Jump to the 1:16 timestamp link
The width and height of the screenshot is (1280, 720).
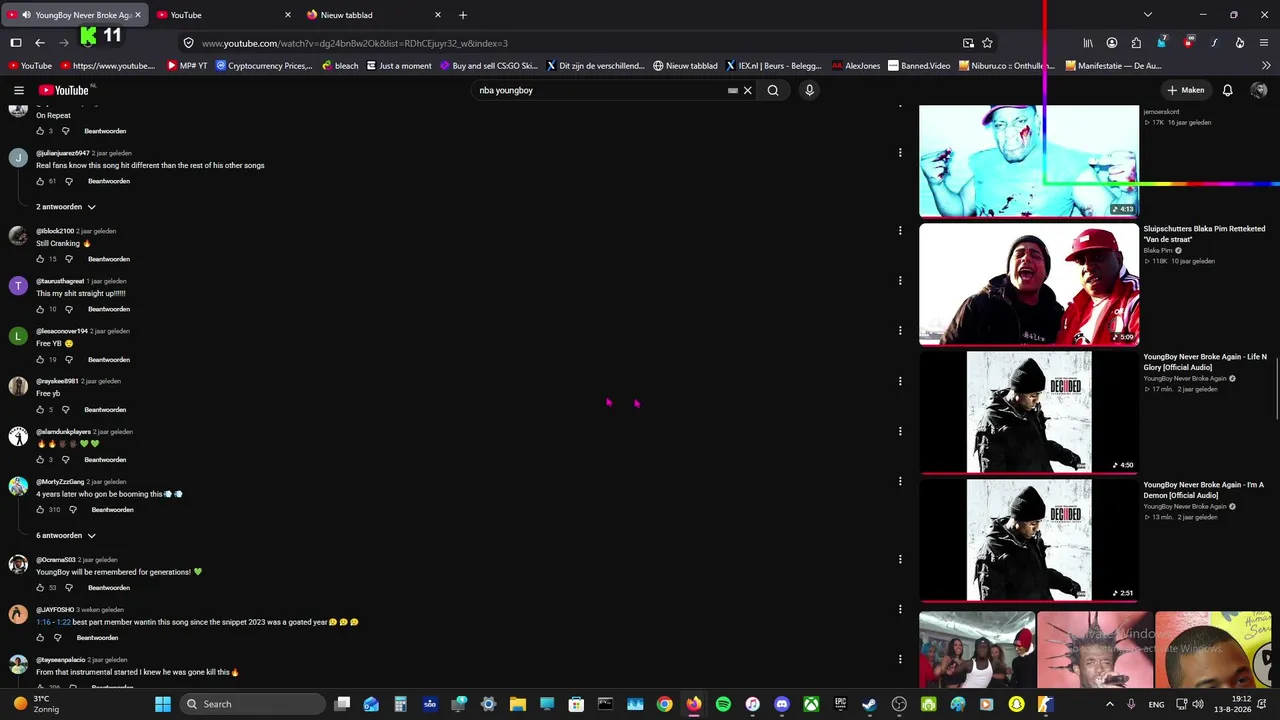(x=43, y=622)
